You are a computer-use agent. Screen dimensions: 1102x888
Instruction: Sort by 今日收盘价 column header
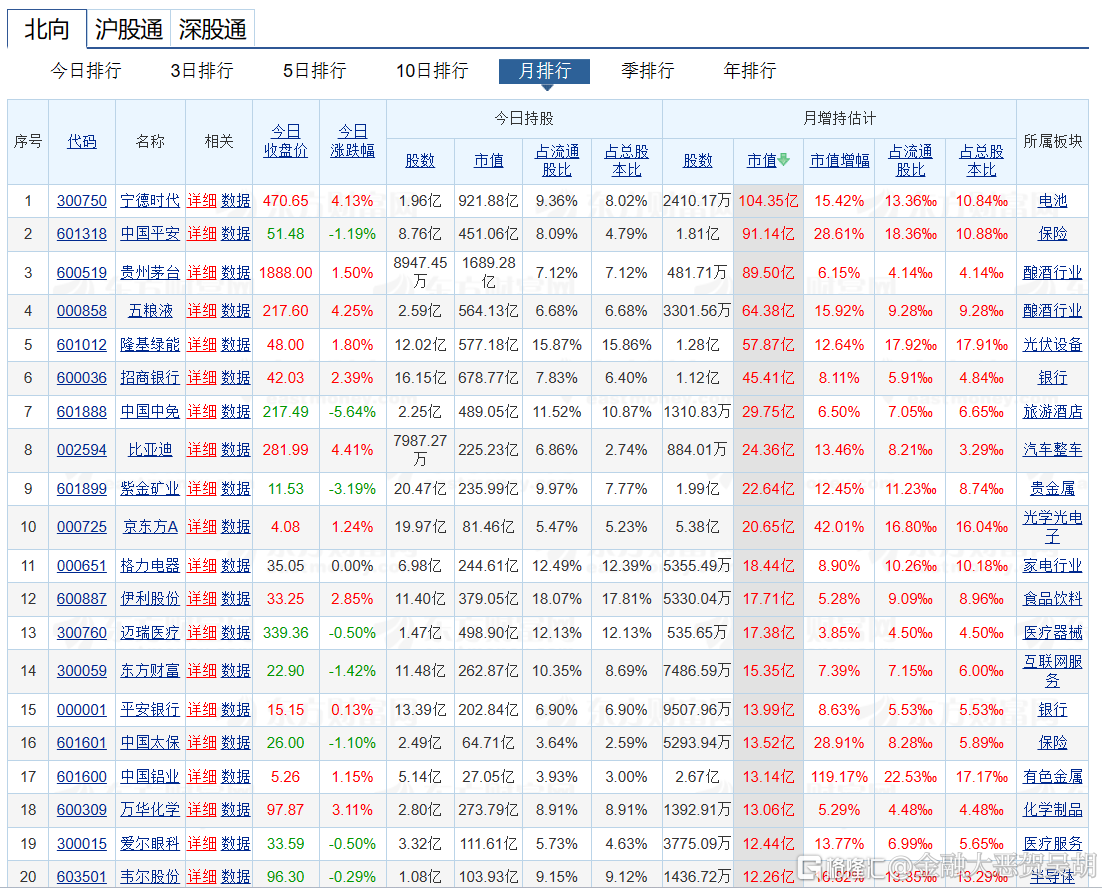285,141
